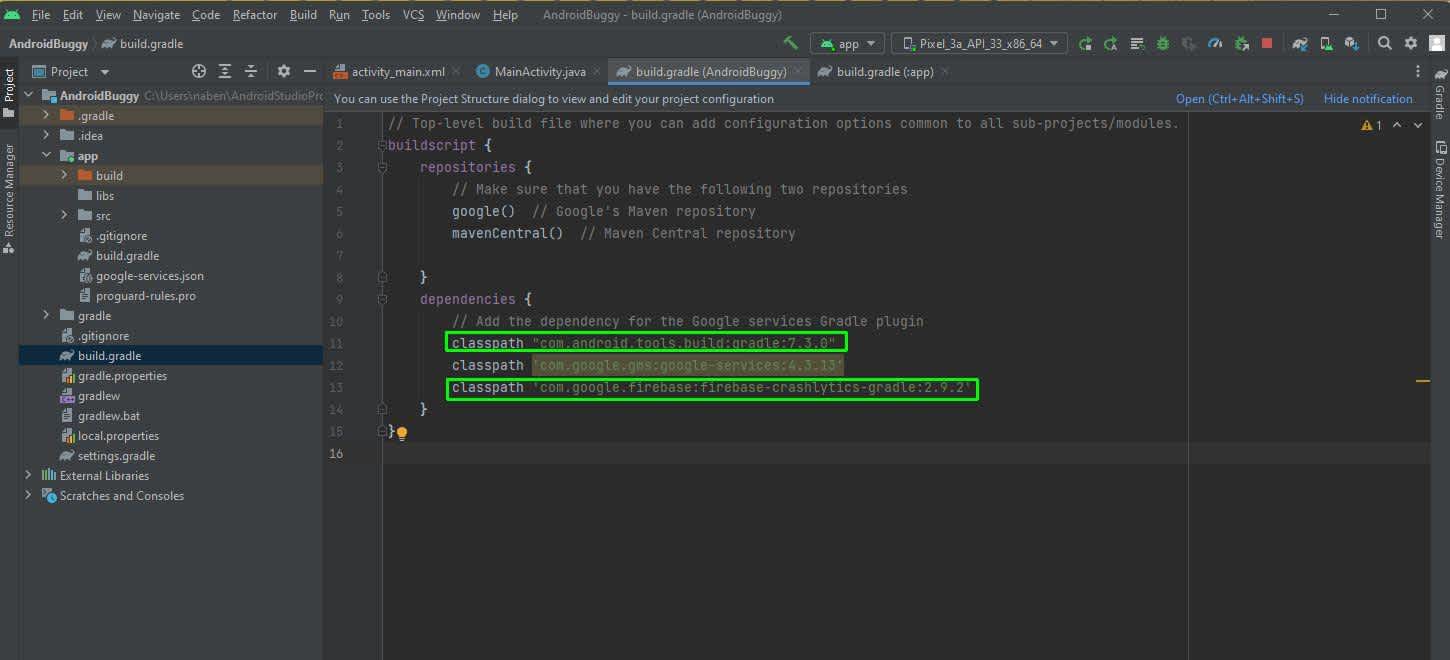The height and width of the screenshot is (660, 1450).
Task: Open IDE Settings gear in main toolbar
Action: (1411, 43)
